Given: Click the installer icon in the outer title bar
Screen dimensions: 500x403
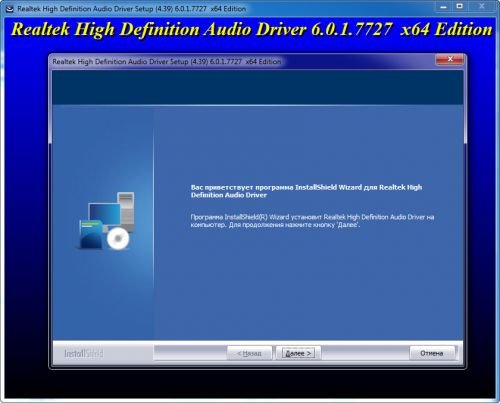Looking at the screenshot, I should [10, 9].
